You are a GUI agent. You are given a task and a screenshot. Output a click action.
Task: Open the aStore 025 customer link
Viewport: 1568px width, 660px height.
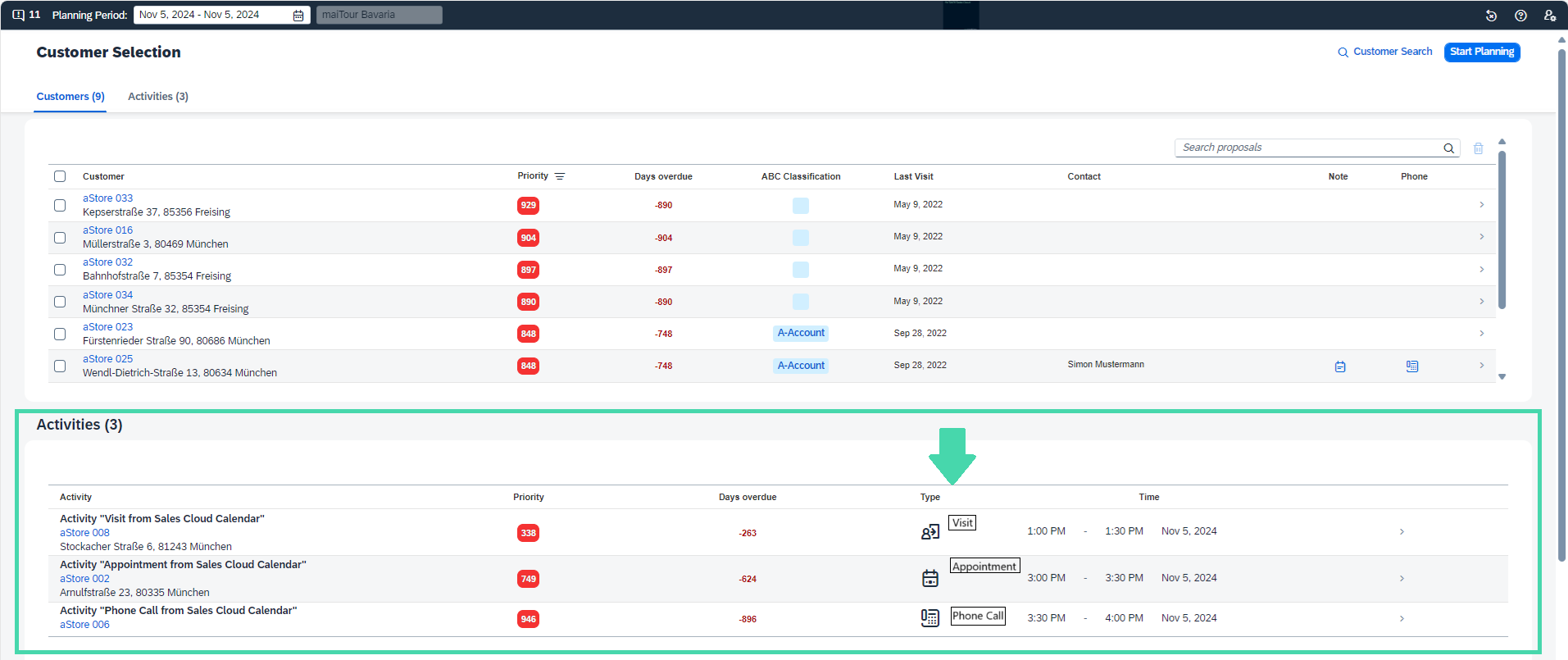click(107, 359)
